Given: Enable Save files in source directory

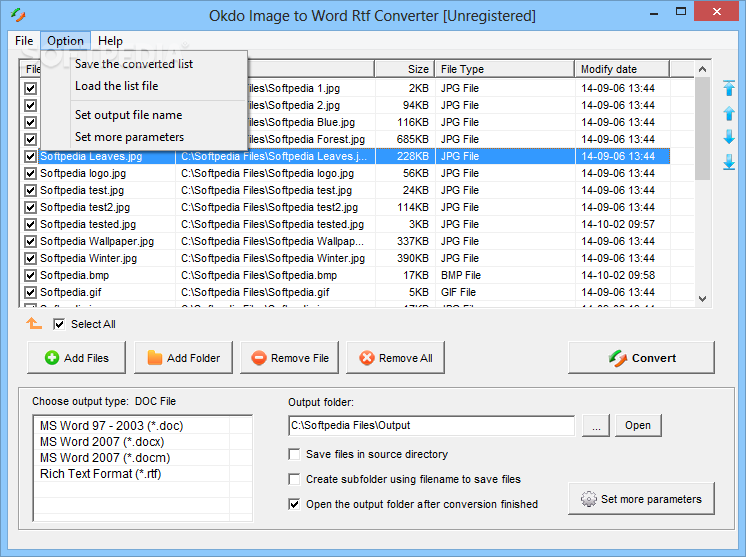Looking at the screenshot, I should [294, 454].
